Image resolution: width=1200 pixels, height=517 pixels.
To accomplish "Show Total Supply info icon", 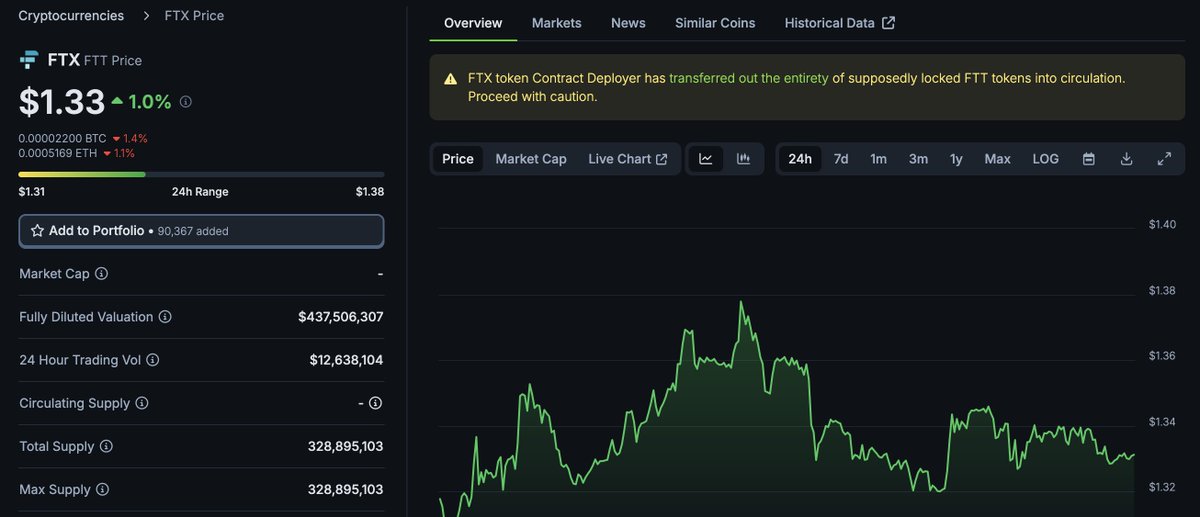I will (106, 447).
